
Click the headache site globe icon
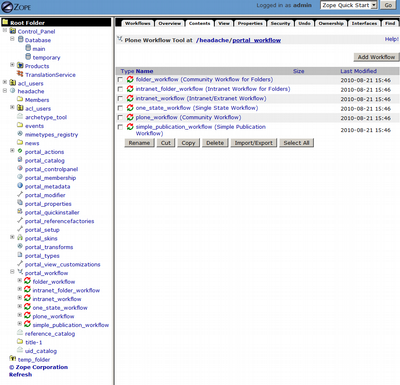click(13, 91)
